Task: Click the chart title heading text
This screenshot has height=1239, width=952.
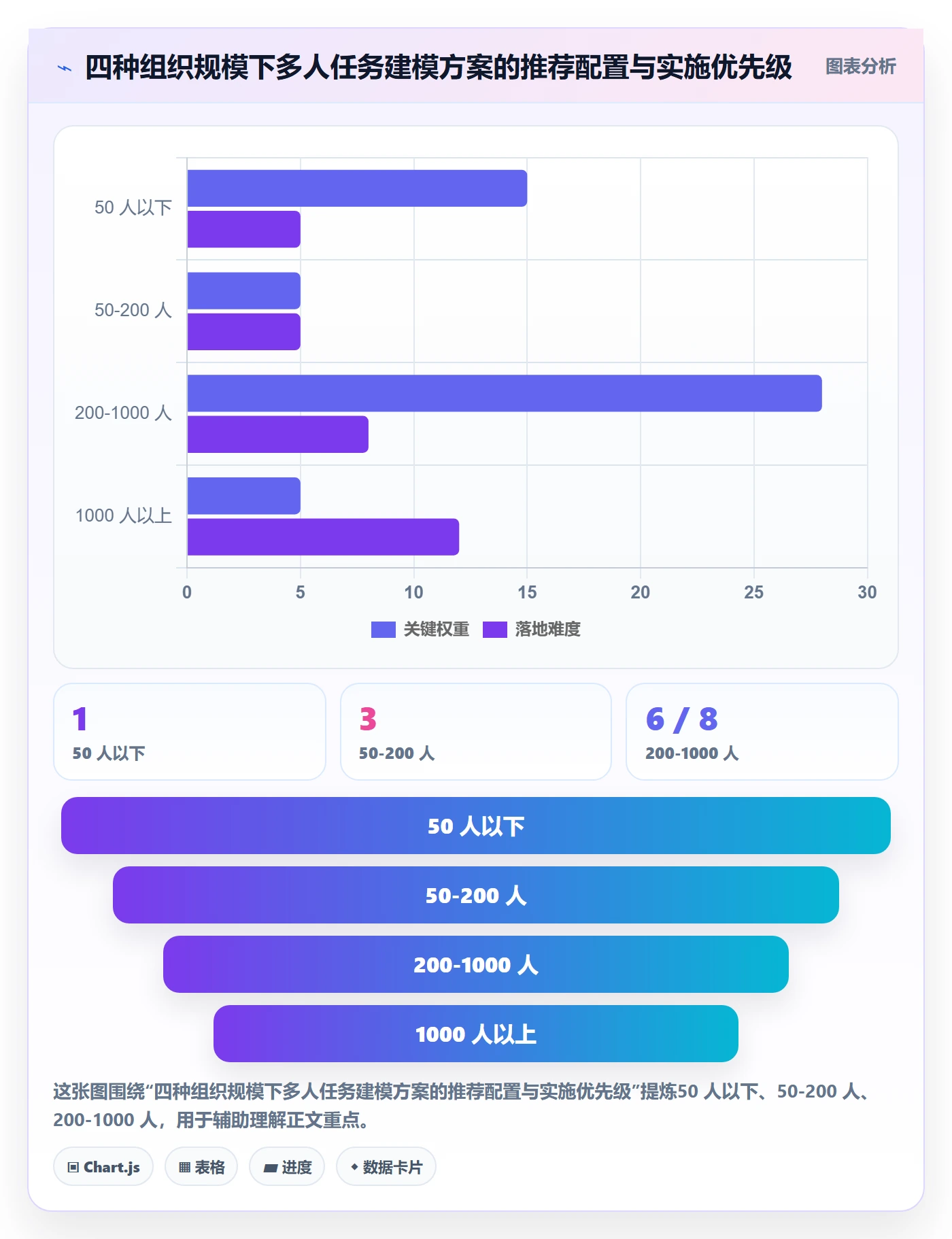Action: click(x=439, y=67)
